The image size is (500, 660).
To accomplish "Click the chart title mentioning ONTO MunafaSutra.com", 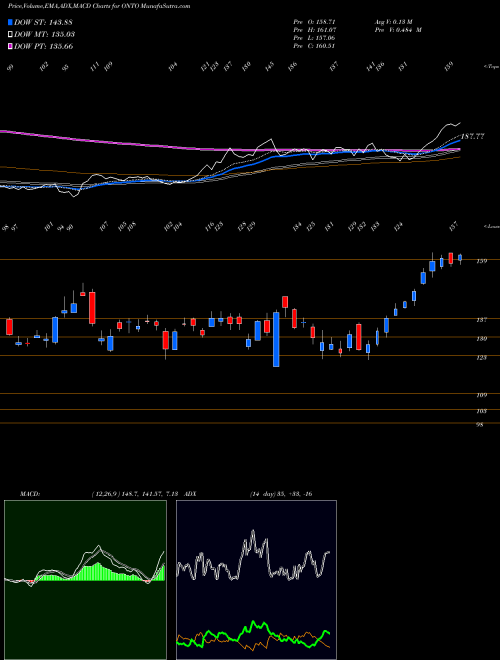I will (99, 6).
